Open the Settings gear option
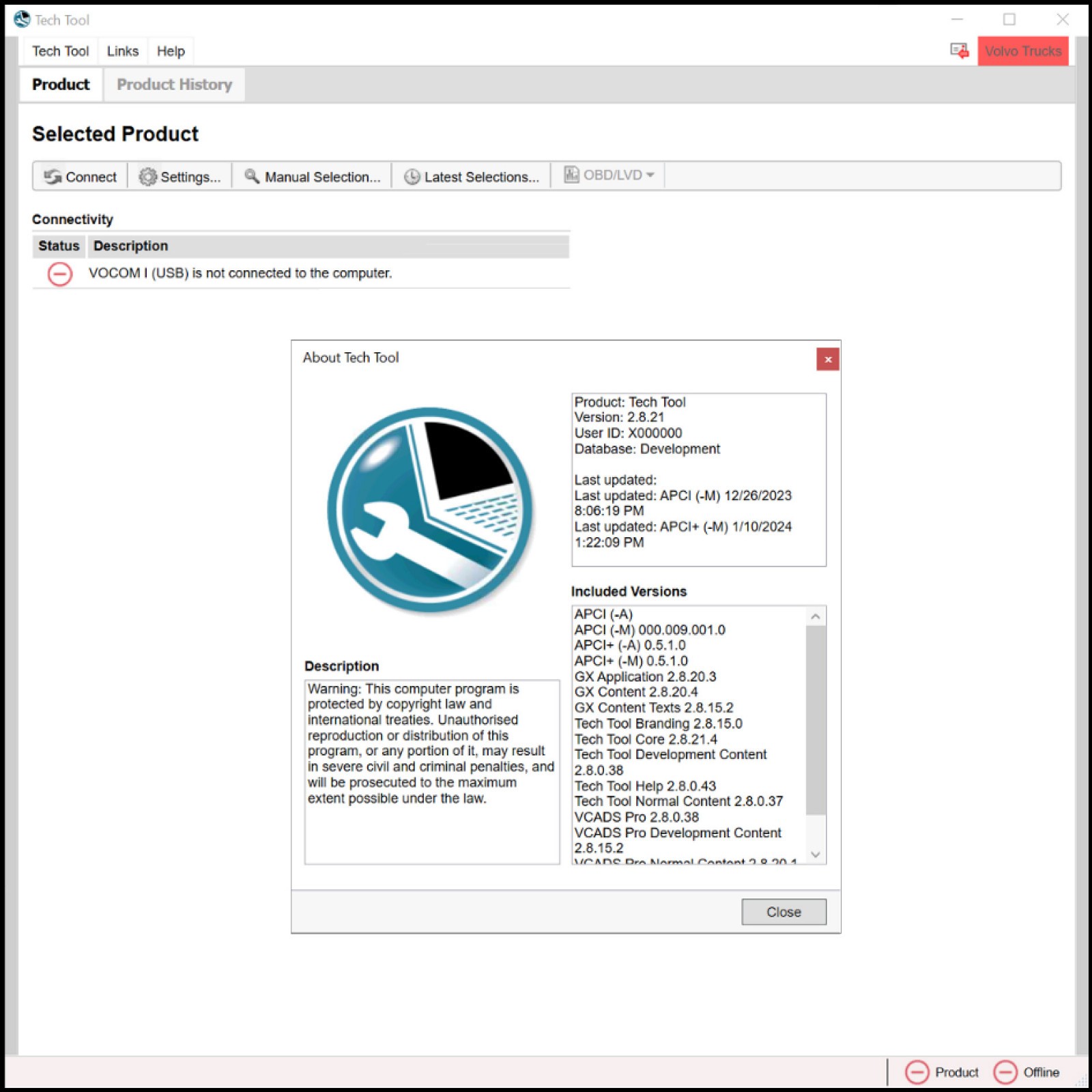Screen dimensions: 1092x1092 click(180, 177)
